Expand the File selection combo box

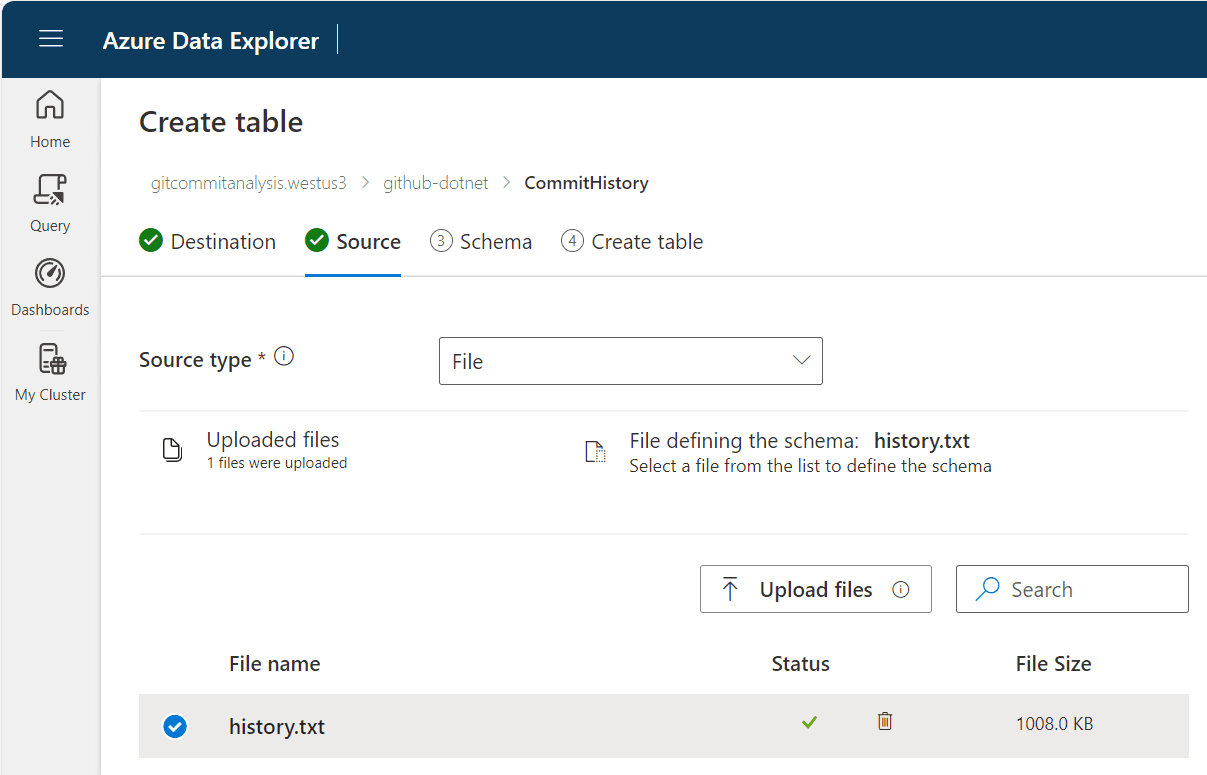[631, 361]
